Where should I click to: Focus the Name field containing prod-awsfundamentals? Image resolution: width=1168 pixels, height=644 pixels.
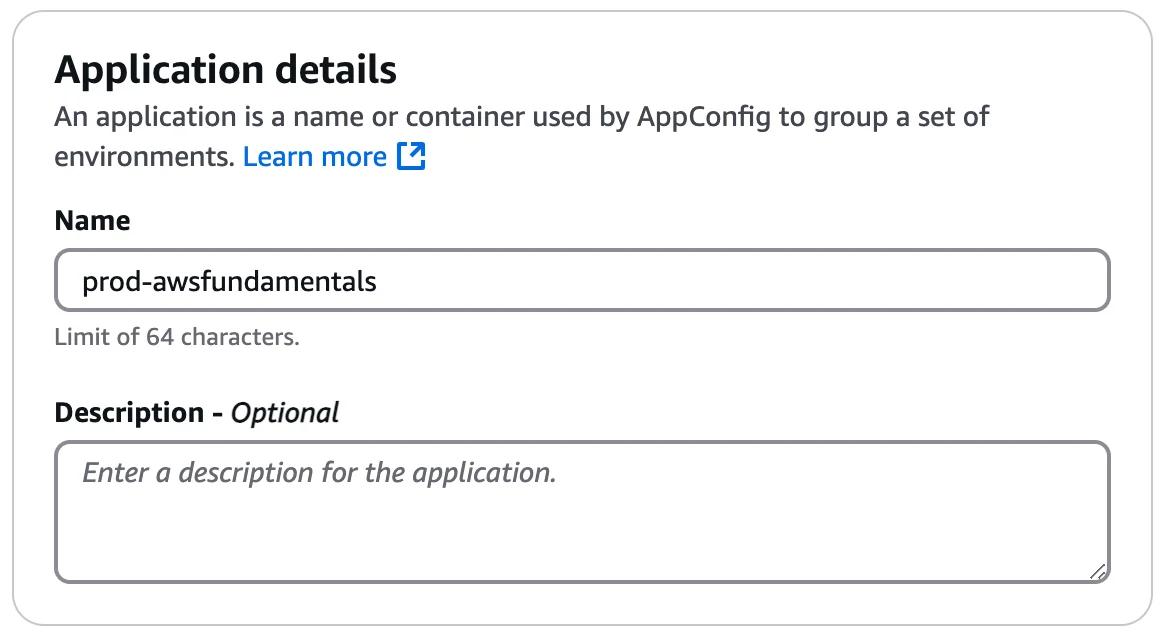coord(580,281)
